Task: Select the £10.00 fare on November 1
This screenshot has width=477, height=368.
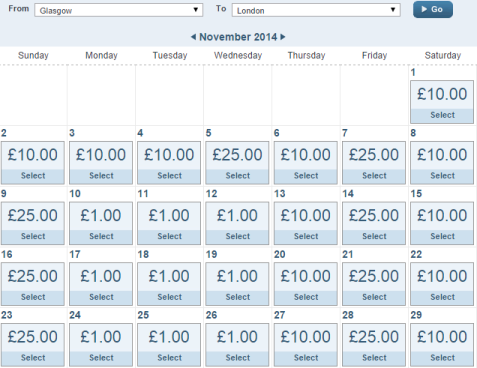Action: point(442,102)
